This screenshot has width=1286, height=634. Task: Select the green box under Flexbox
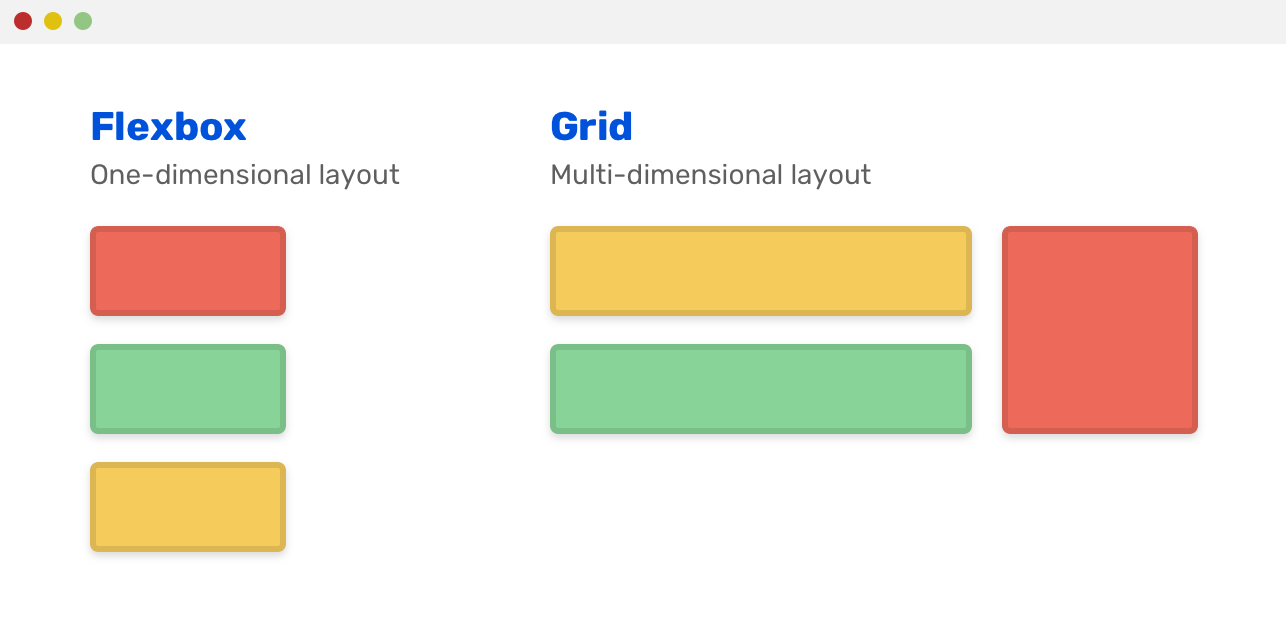coord(188,389)
